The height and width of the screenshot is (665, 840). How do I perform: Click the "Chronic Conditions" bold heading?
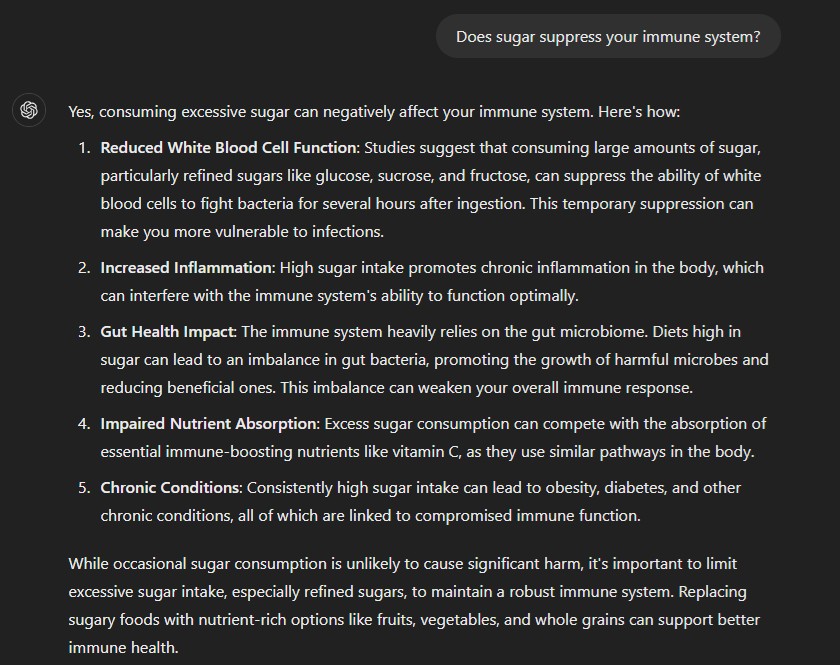tap(170, 488)
